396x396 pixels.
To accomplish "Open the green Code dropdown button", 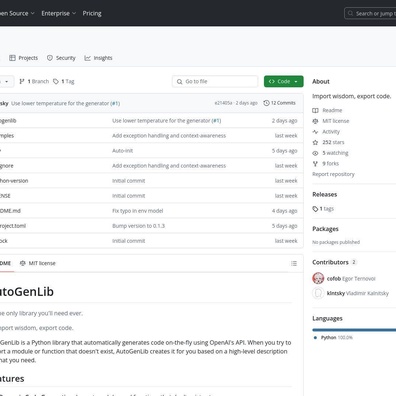I will [284, 81].
